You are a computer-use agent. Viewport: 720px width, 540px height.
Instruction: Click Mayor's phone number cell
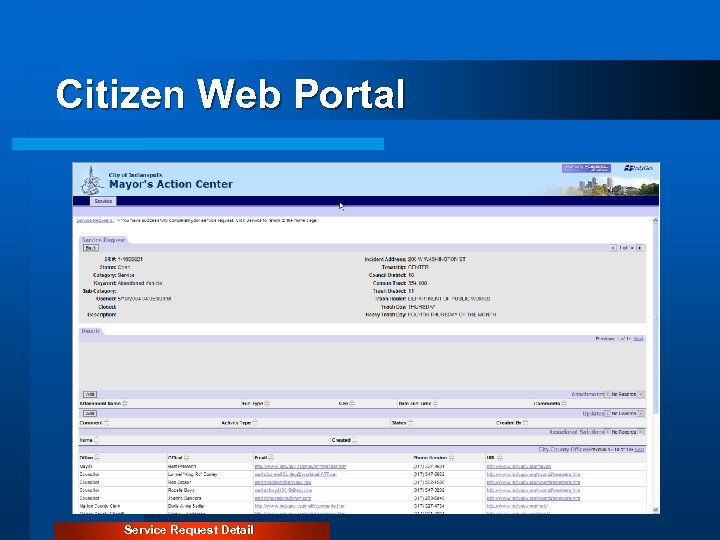(429, 467)
